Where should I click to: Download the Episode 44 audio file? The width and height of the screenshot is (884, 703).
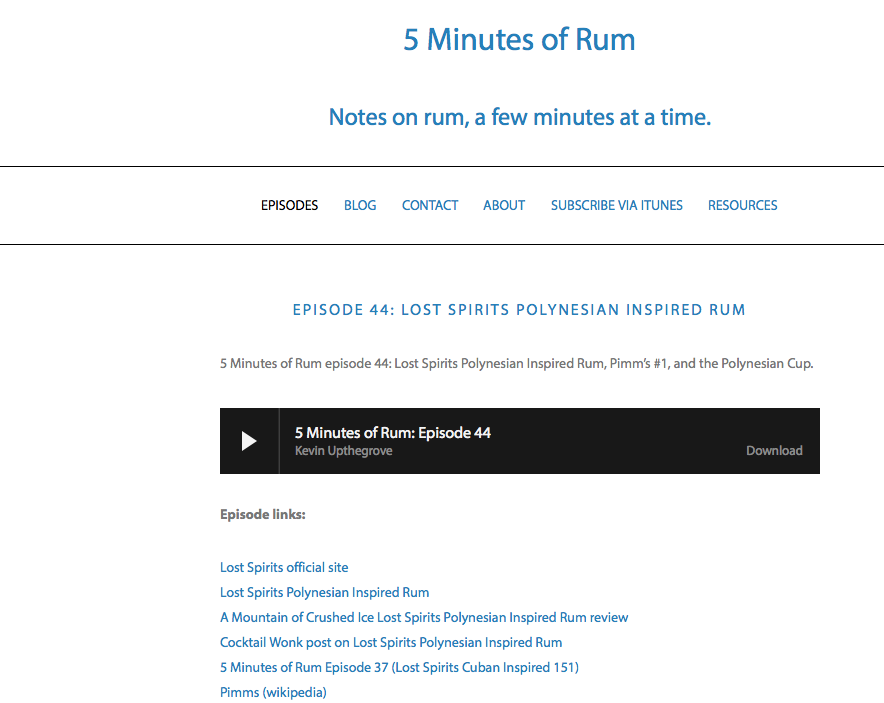pos(774,450)
